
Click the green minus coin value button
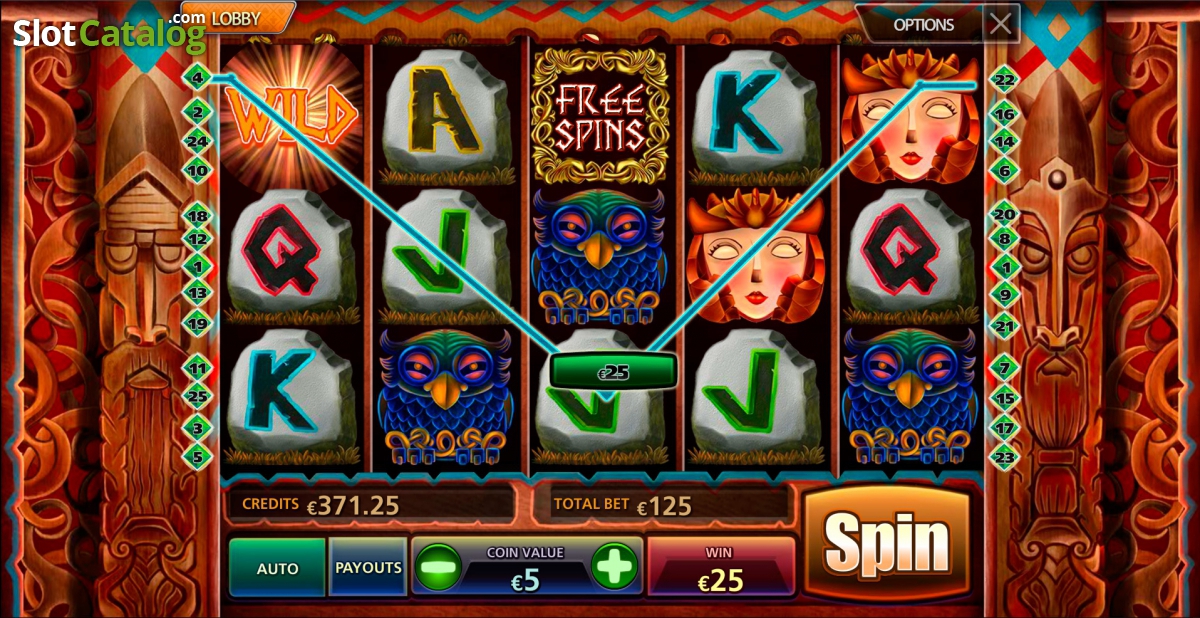(439, 567)
